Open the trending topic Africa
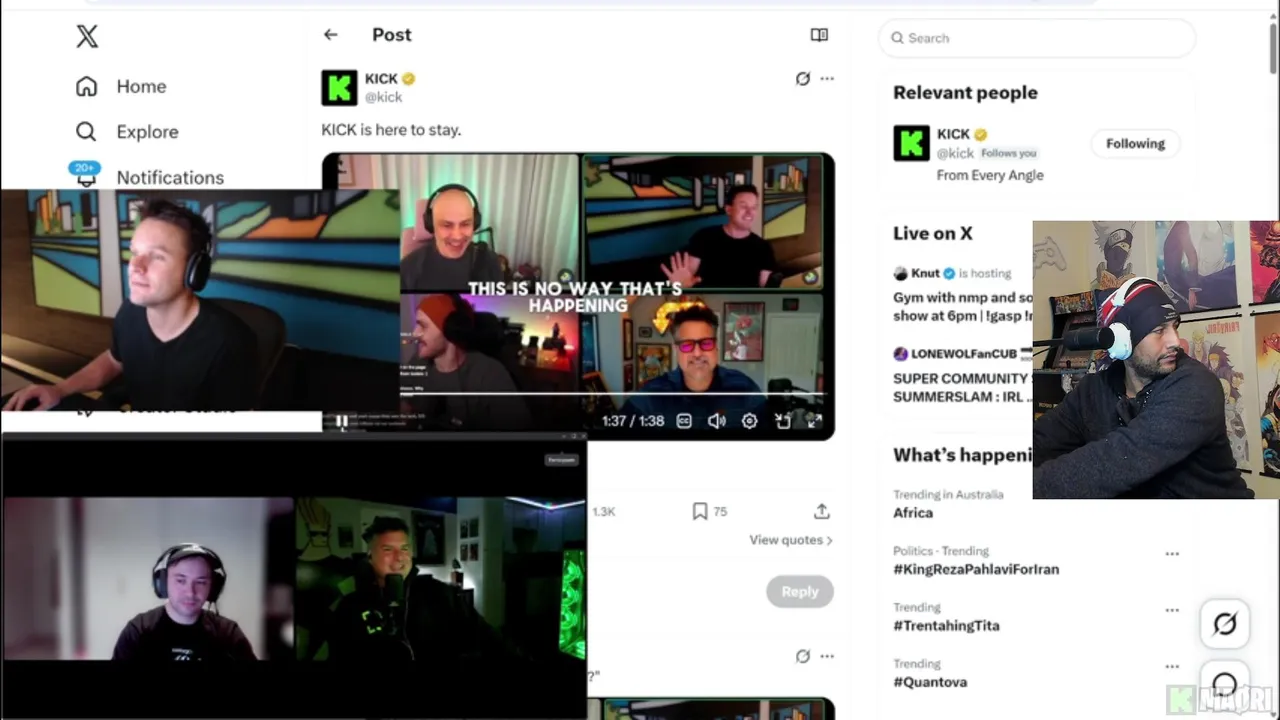The width and height of the screenshot is (1280, 720). pos(913,512)
